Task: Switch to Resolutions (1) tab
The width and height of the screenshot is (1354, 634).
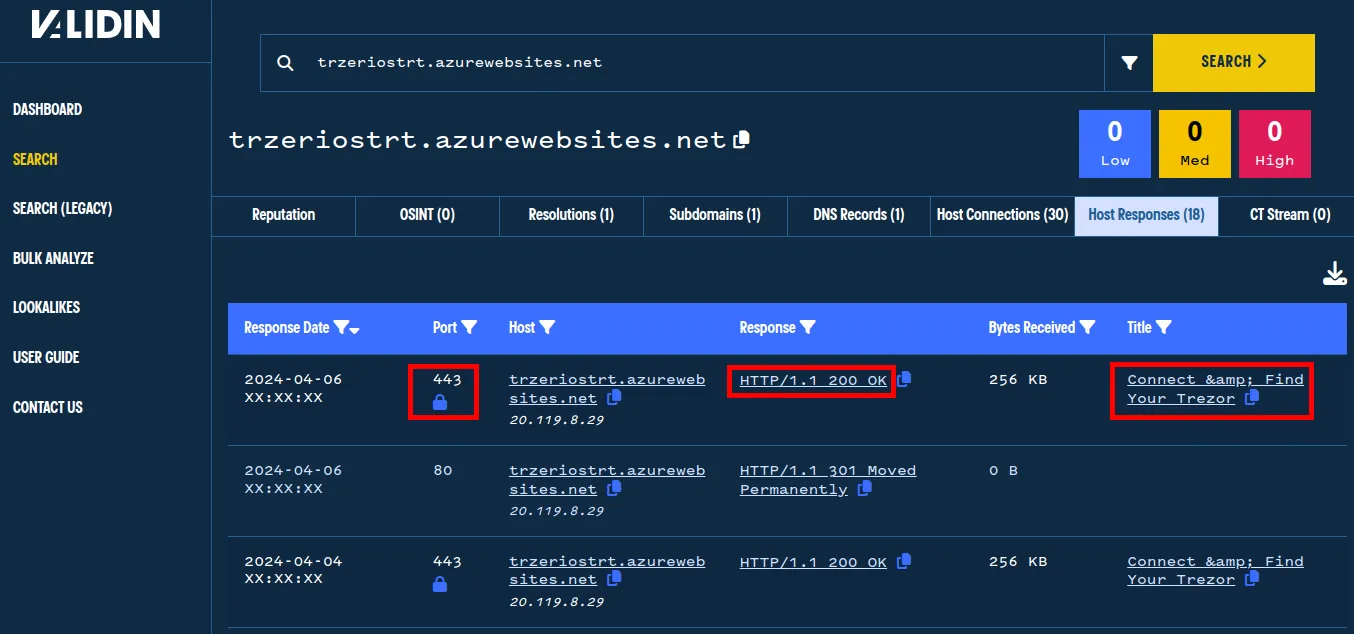Action: (x=571, y=215)
